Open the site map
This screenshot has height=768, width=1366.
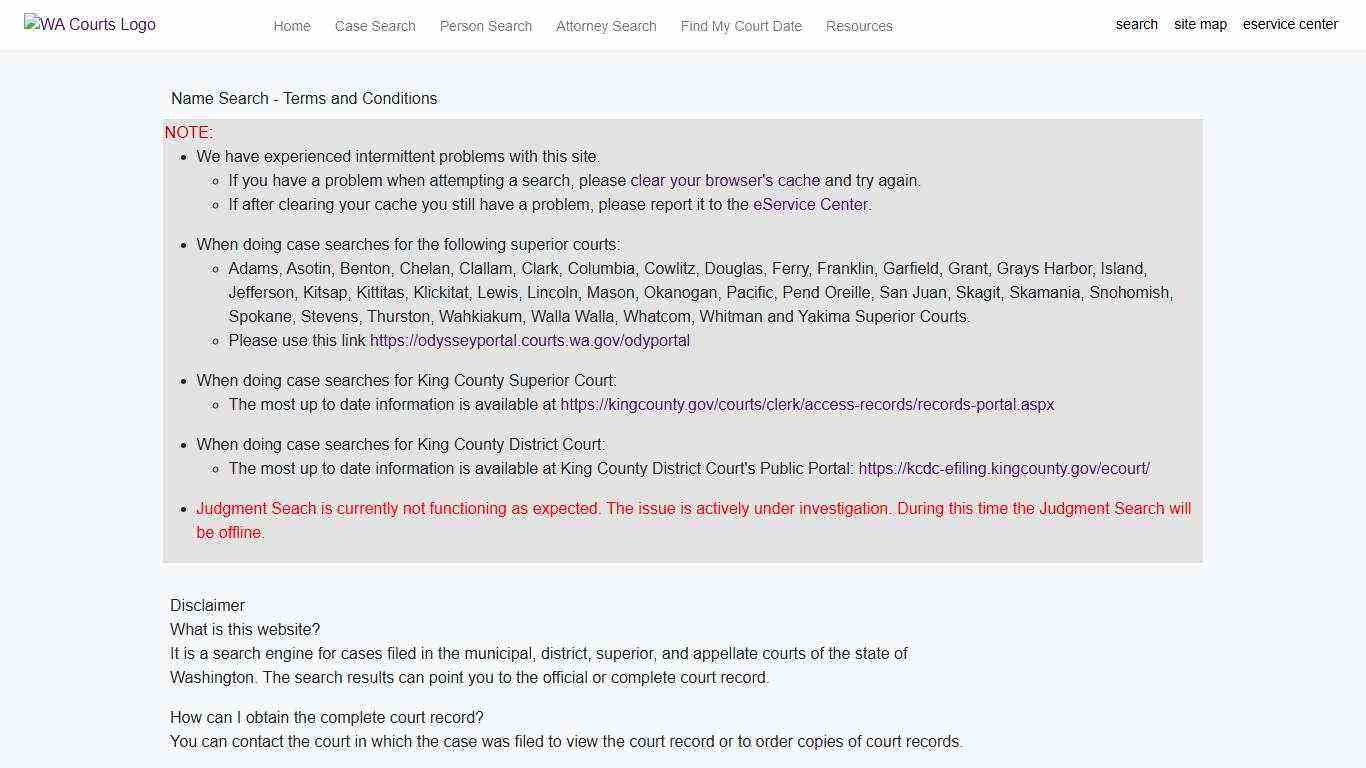click(x=1200, y=24)
